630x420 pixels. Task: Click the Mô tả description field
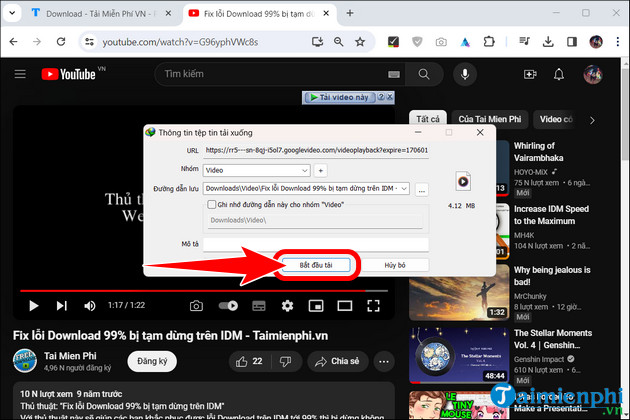316,244
